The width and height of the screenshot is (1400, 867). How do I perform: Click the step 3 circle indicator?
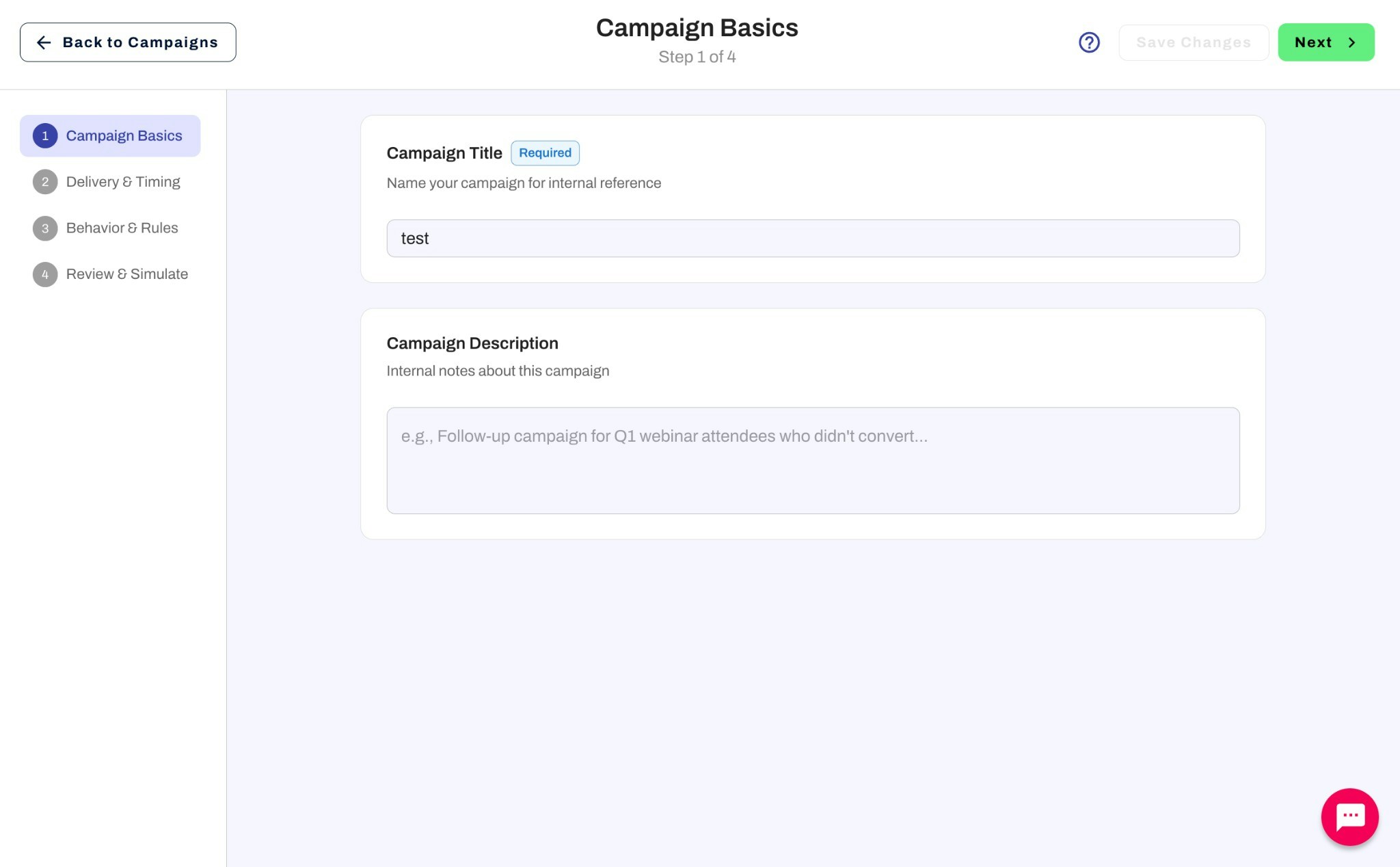[x=45, y=228]
